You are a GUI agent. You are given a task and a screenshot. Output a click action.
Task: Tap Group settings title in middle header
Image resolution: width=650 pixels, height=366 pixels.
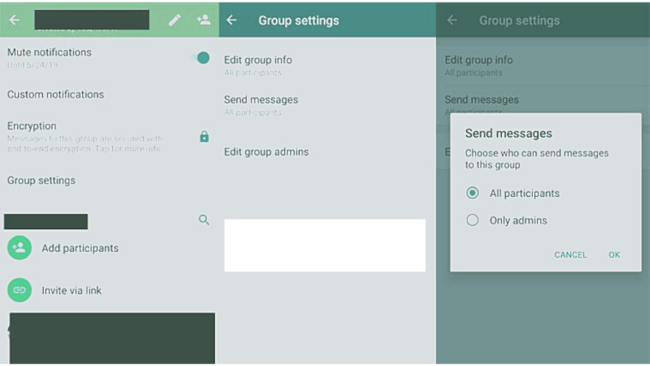pos(298,21)
